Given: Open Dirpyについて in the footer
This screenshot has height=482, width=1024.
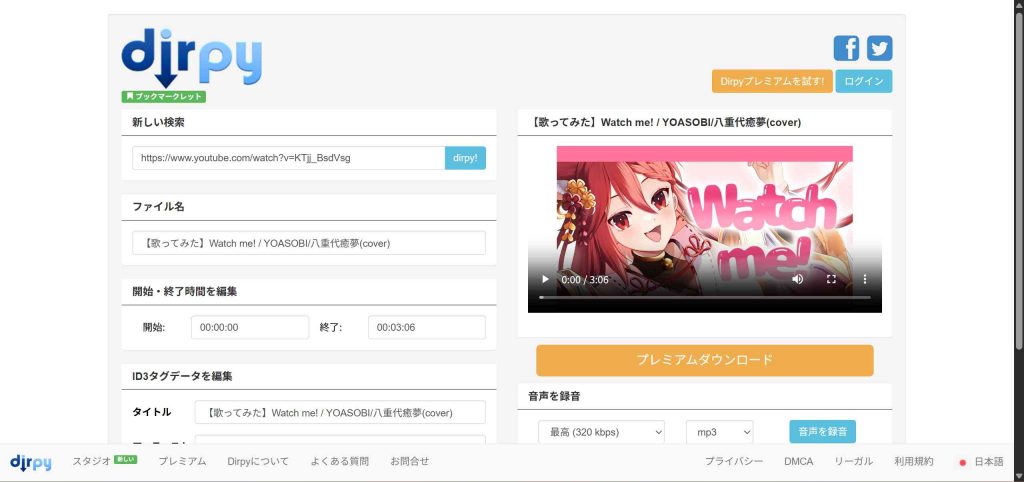Looking at the screenshot, I should (258, 461).
